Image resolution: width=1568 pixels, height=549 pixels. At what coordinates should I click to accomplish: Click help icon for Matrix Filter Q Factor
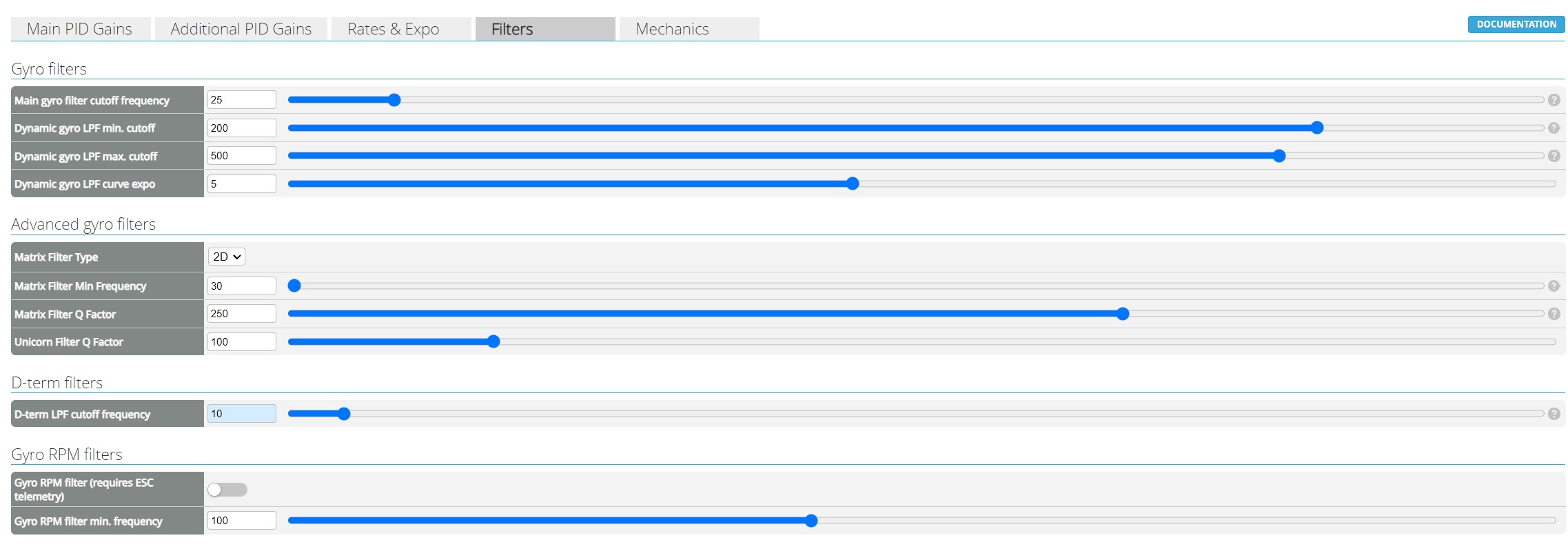pyautogui.click(x=1554, y=314)
